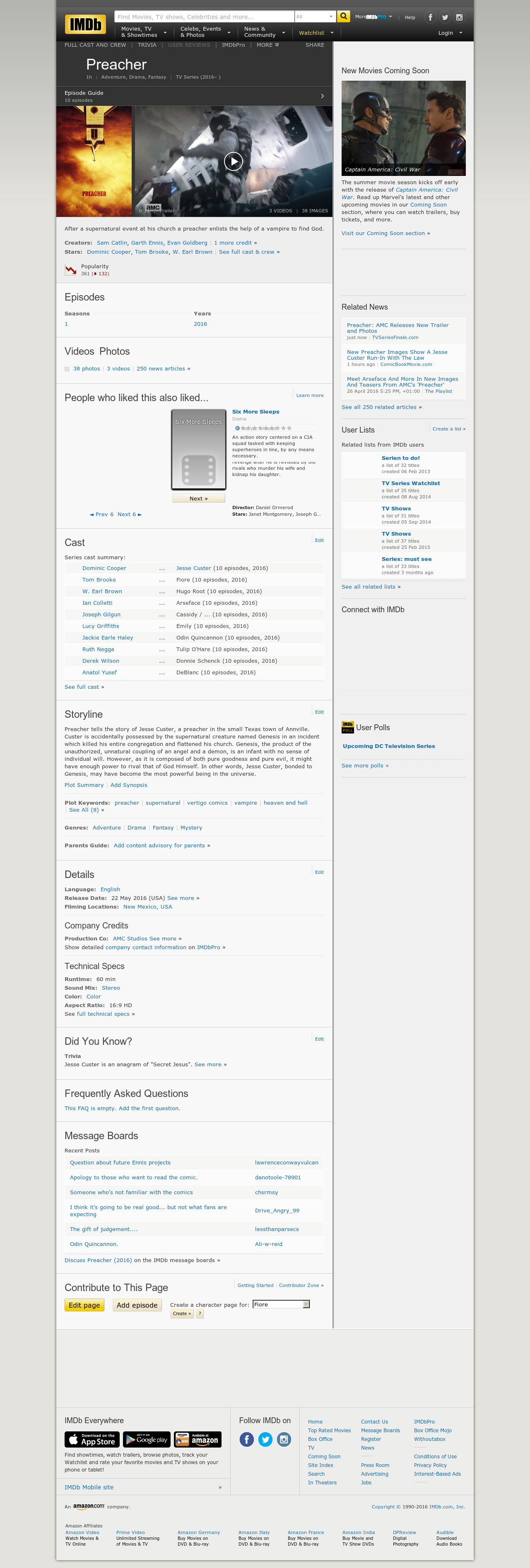Open the search category All dropdown

315,17
